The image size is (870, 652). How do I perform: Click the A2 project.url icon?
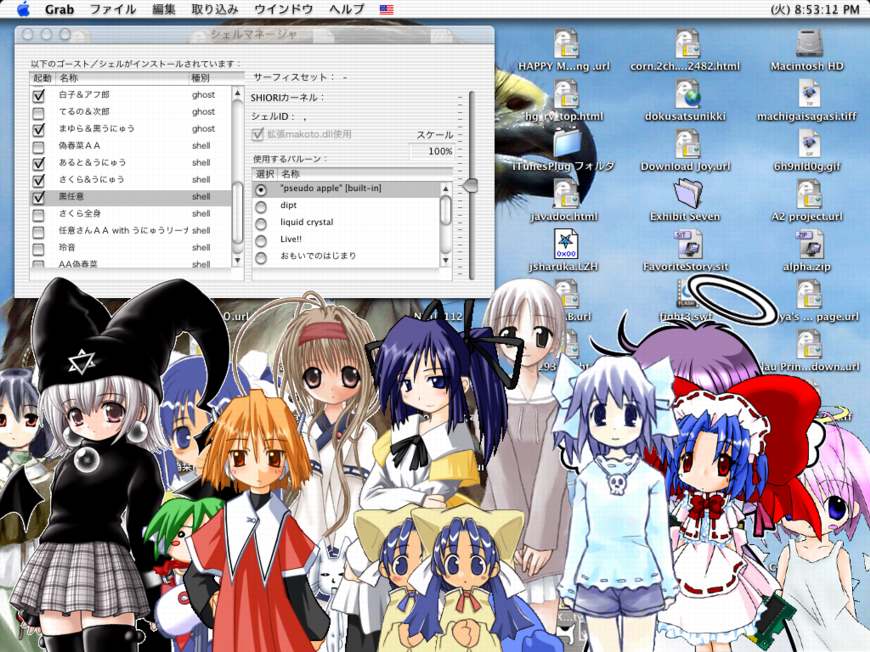pos(808,195)
